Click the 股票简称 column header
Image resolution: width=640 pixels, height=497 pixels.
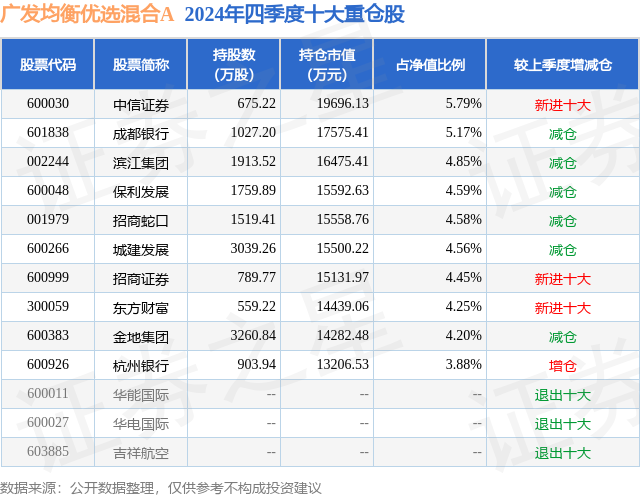pyautogui.click(x=141, y=64)
